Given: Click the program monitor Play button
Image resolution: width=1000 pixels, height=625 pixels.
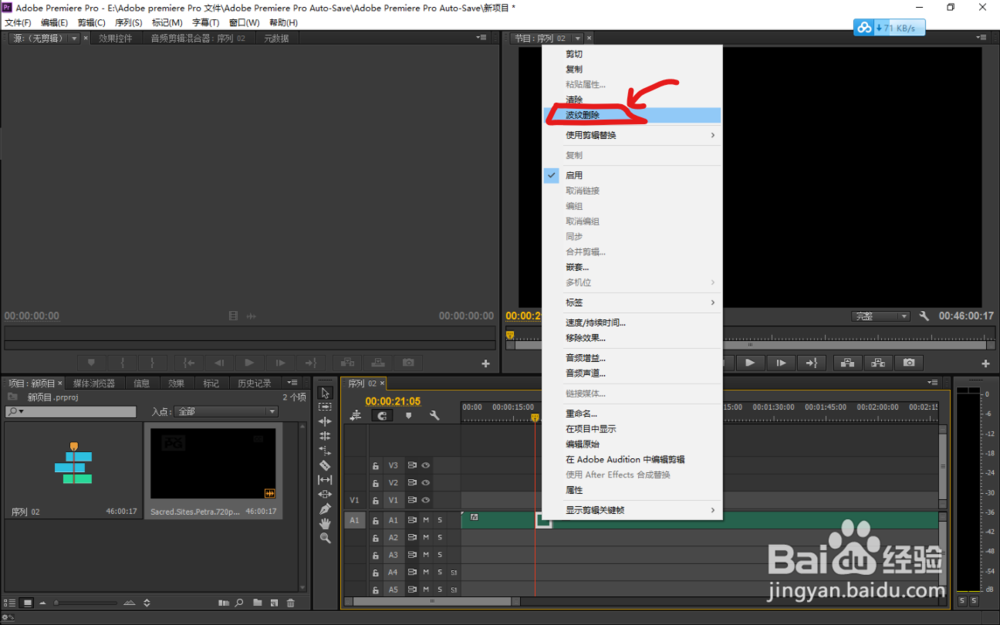Looking at the screenshot, I should coord(749,363).
